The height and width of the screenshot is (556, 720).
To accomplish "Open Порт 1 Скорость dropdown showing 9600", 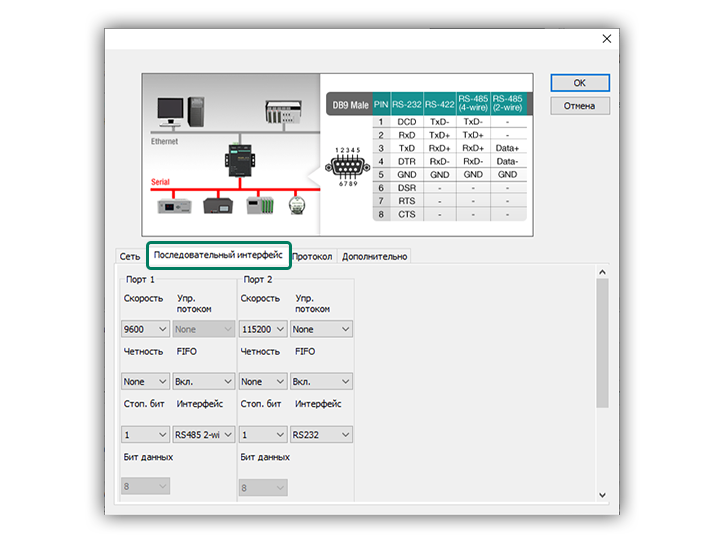I will coord(145,329).
